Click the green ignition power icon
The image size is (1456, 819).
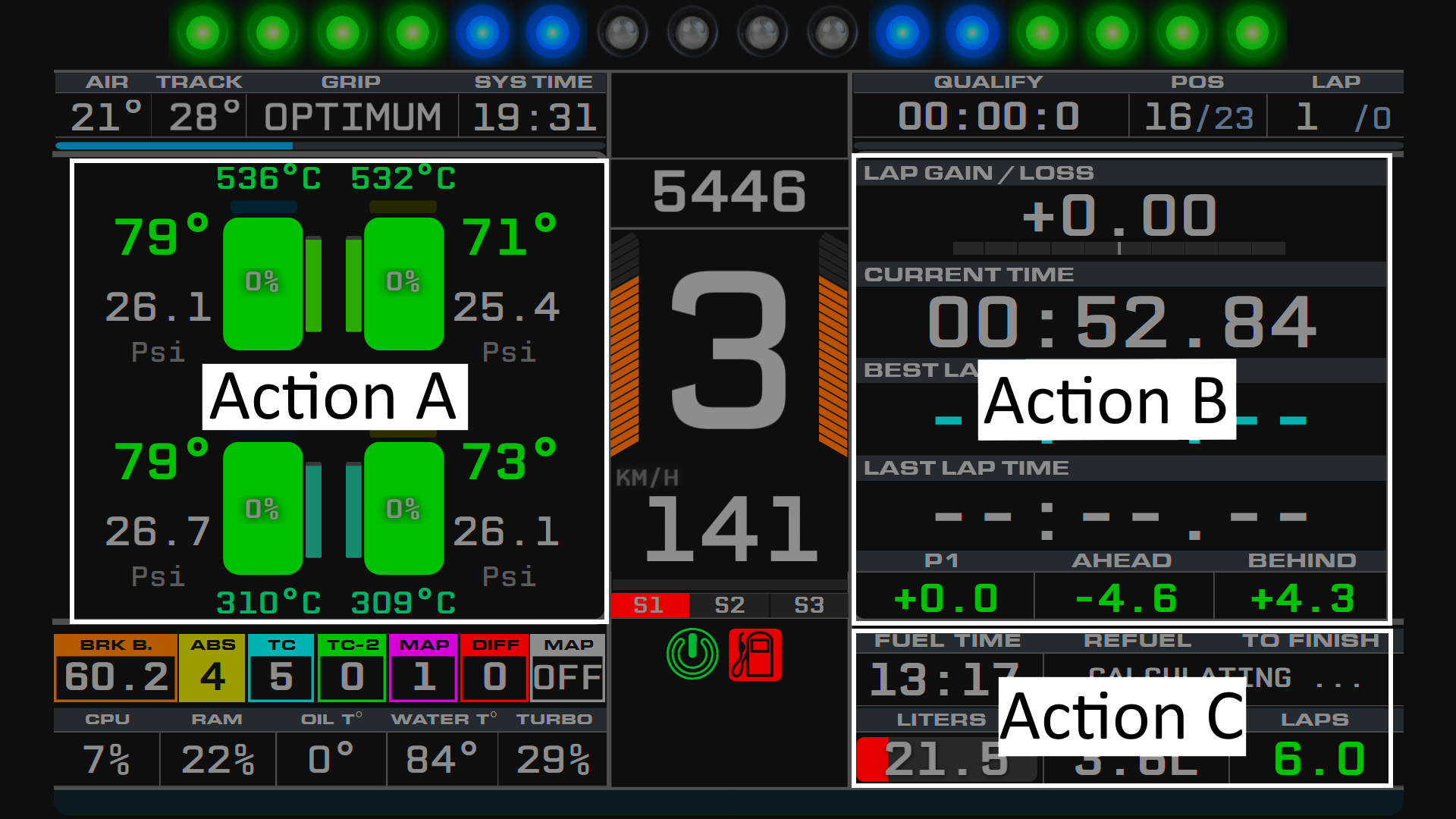(x=692, y=654)
